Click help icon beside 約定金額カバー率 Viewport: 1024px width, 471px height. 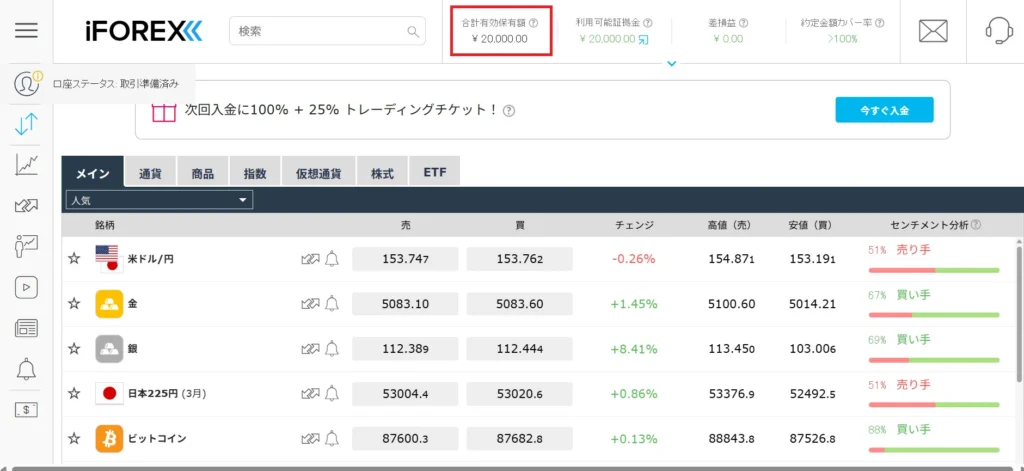[880, 23]
